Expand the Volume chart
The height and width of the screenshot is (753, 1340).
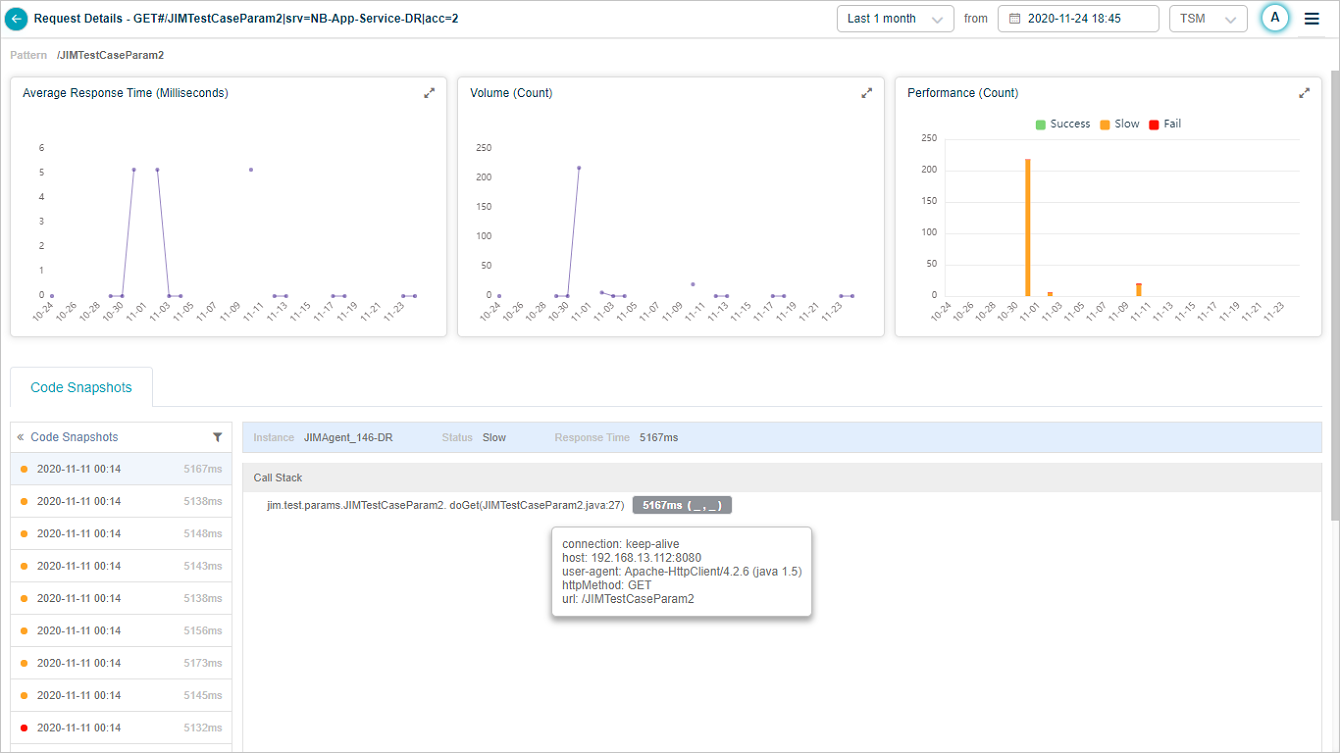pos(867,93)
